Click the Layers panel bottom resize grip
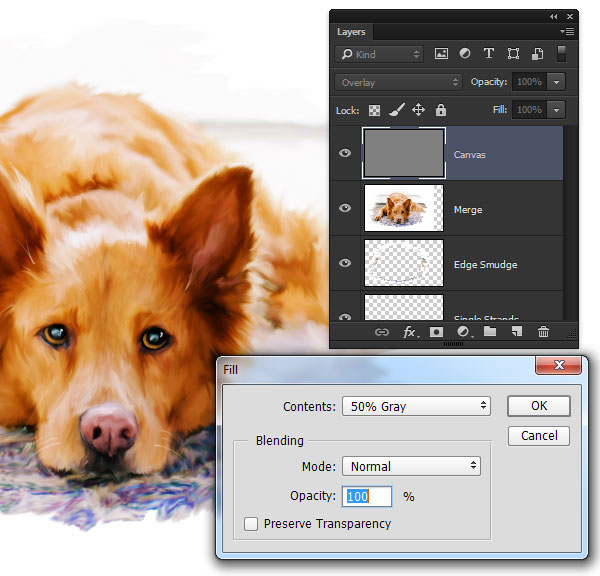Viewport: 600px width, 576px height. pyautogui.click(x=453, y=344)
